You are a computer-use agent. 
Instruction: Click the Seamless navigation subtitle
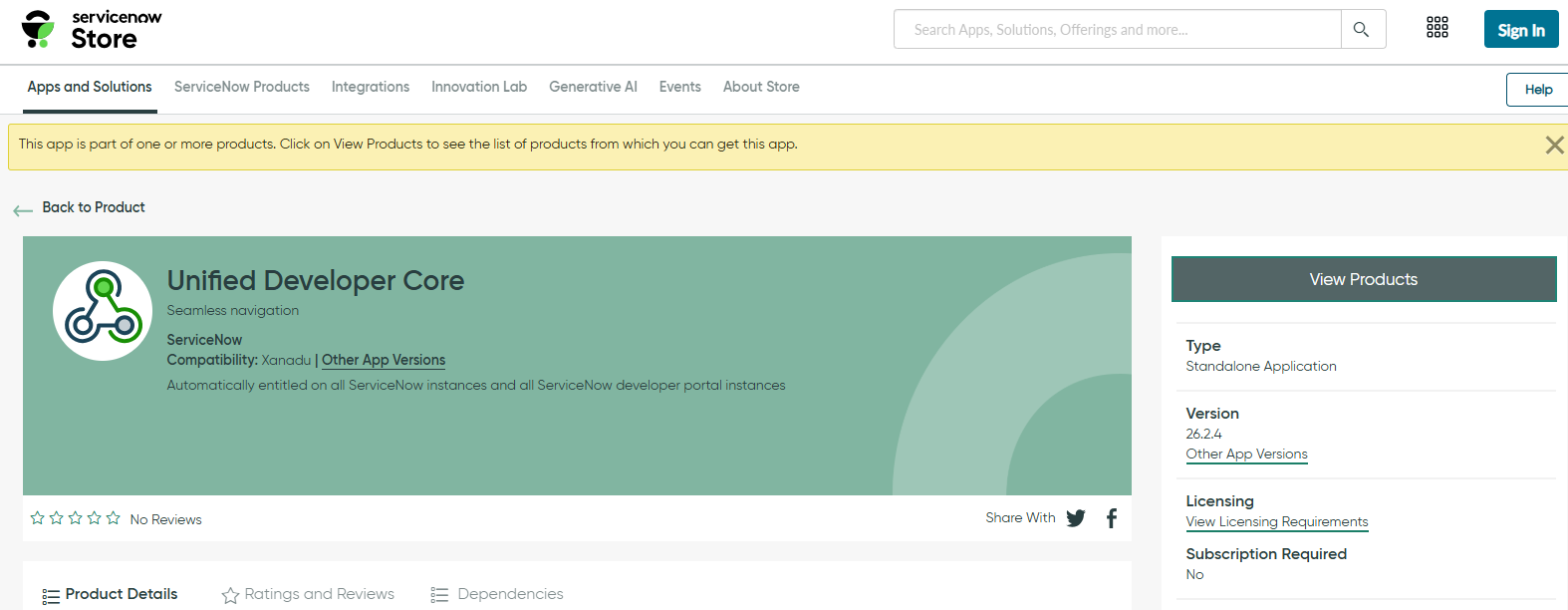233,310
